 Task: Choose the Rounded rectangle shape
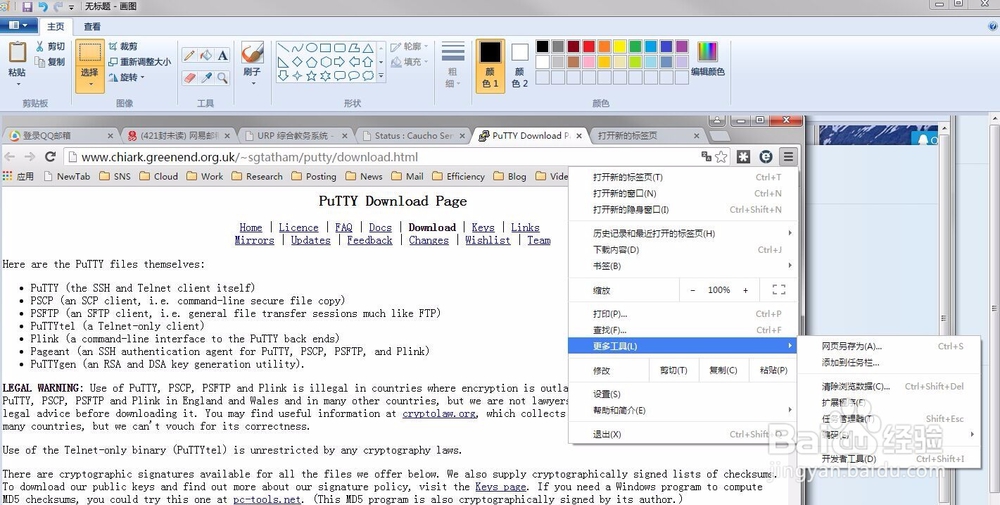[339, 48]
